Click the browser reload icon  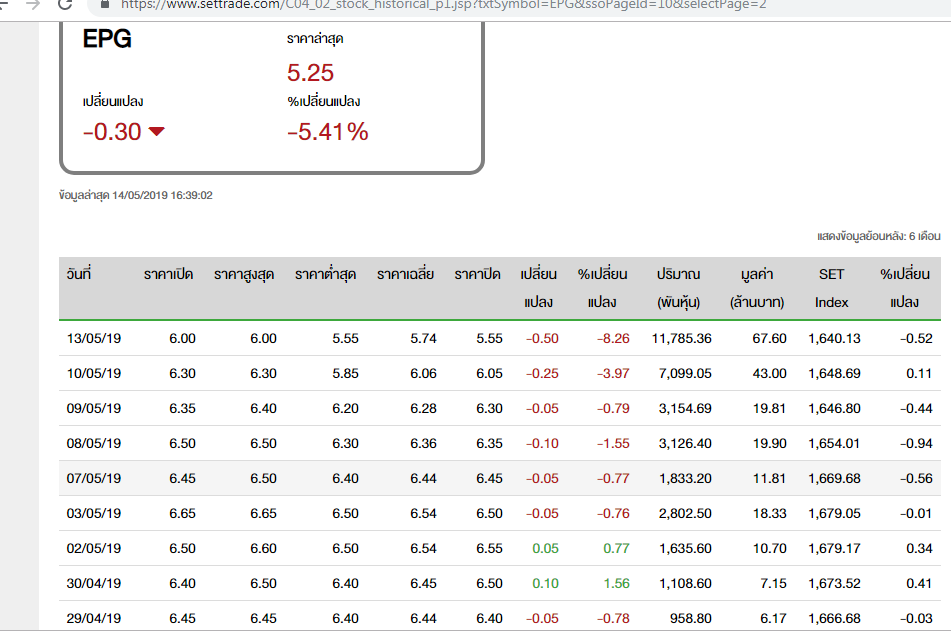pyautogui.click(x=65, y=4)
